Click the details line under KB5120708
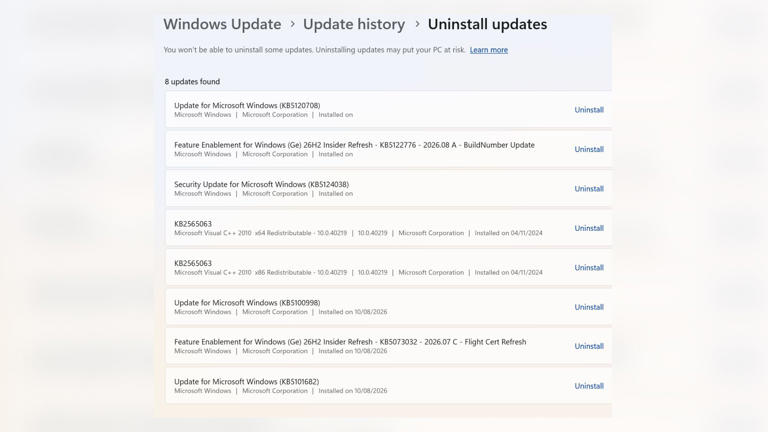The width and height of the screenshot is (768, 432). pos(264,115)
